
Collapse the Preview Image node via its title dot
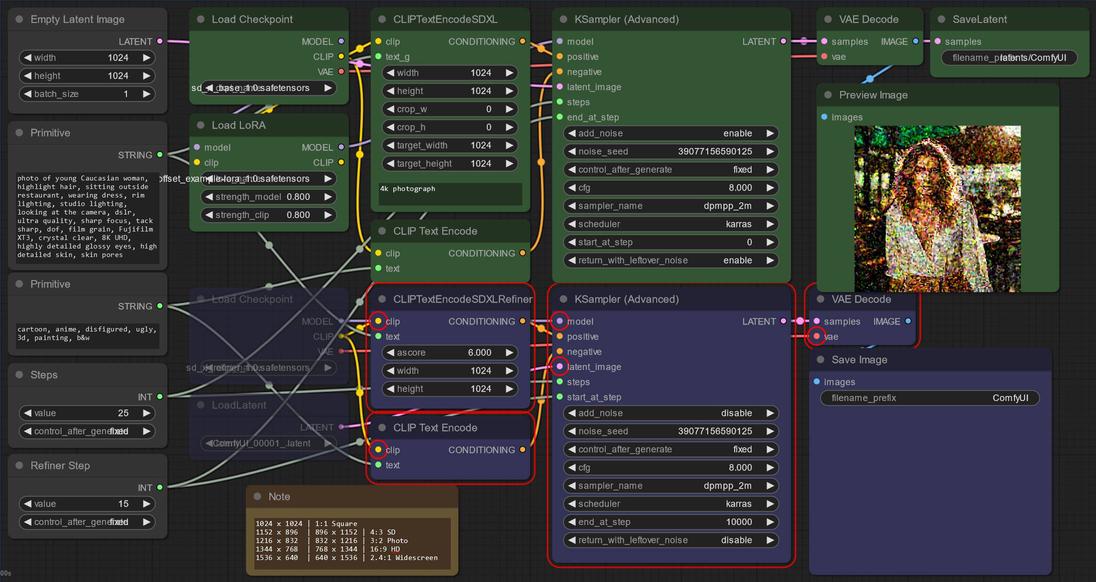(828, 95)
